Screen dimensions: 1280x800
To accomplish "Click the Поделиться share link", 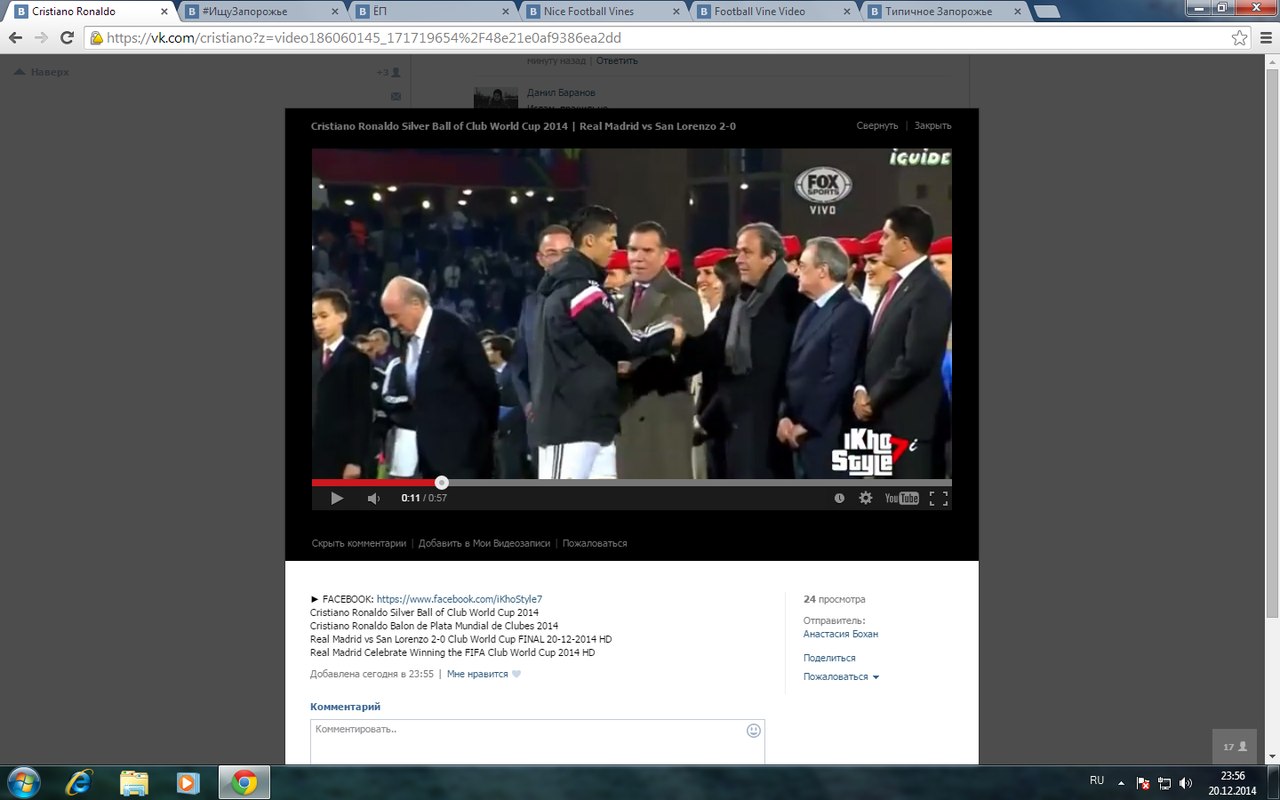I will [x=829, y=658].
